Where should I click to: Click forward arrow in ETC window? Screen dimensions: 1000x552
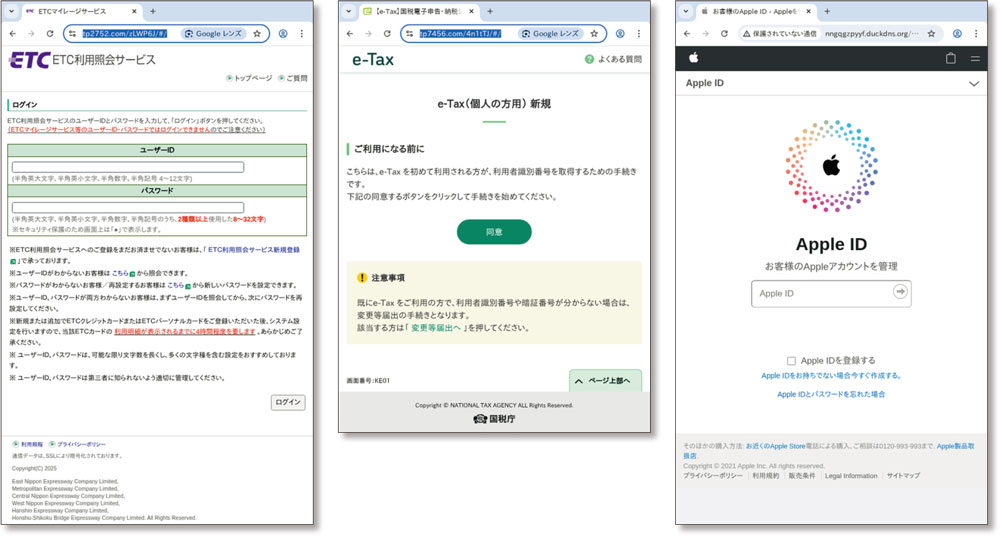tap(31, 34)
